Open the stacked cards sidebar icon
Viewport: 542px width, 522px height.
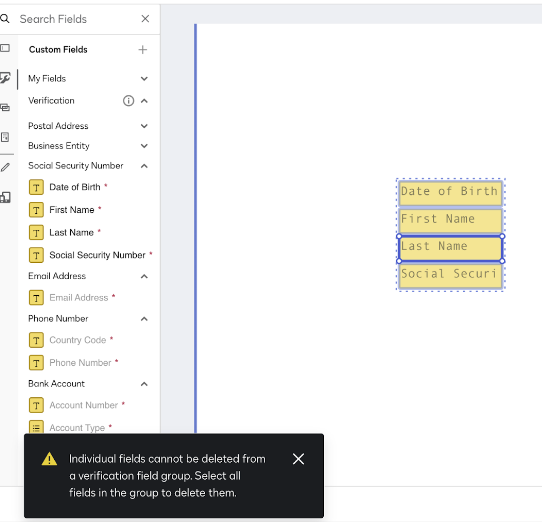tap(5, 108)
